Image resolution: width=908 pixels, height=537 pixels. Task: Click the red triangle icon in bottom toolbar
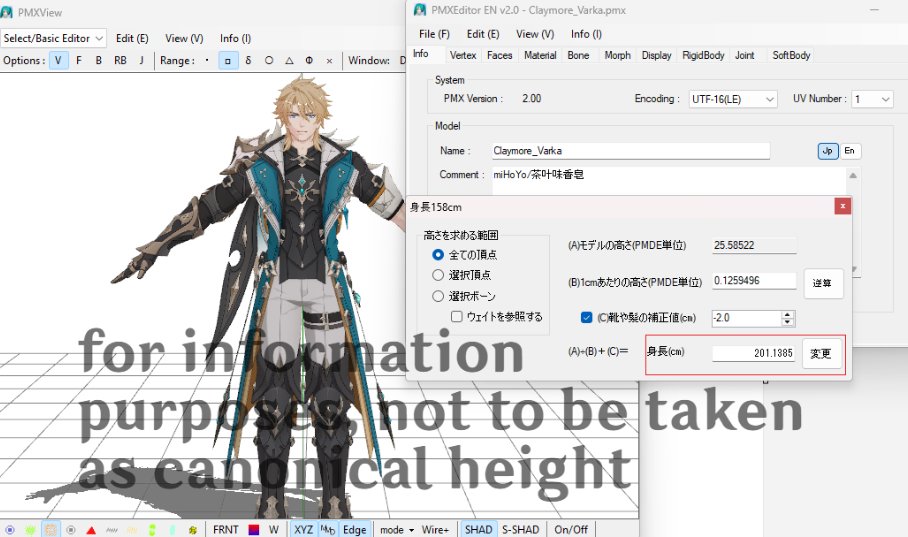coord(91,529)
